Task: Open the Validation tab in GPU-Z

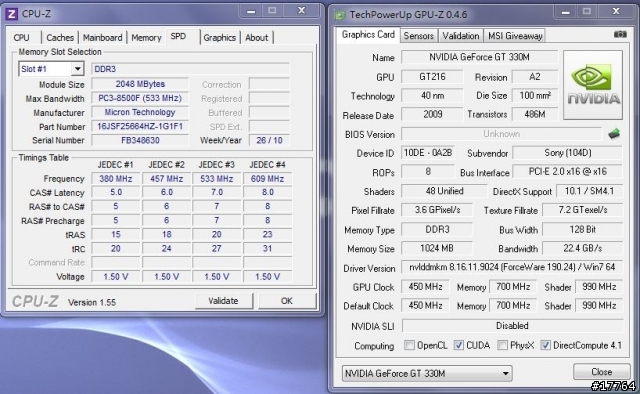Action: (461, 36)
